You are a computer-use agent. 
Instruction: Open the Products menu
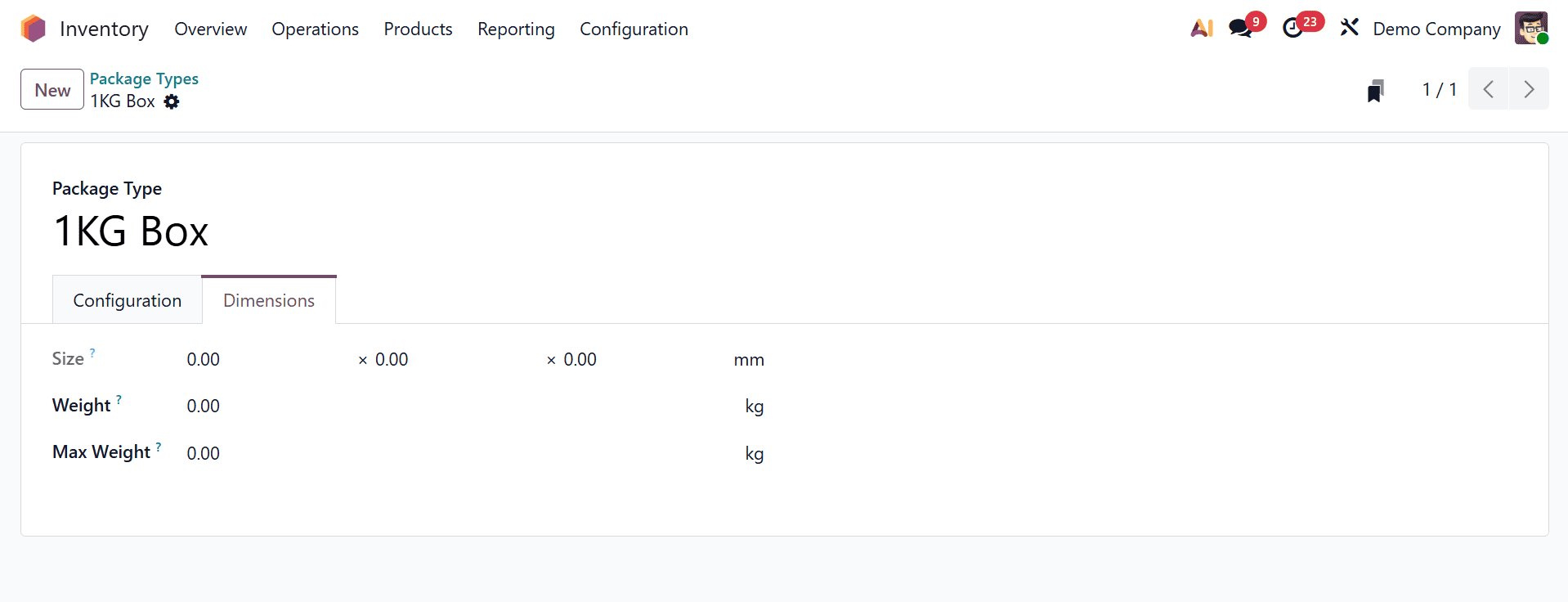[x=418, y=29]
